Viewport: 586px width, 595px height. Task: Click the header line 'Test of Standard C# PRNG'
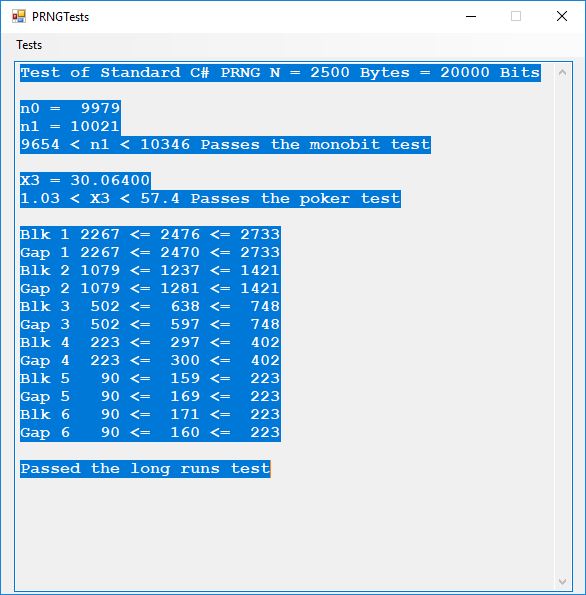[x=280, y=72]
